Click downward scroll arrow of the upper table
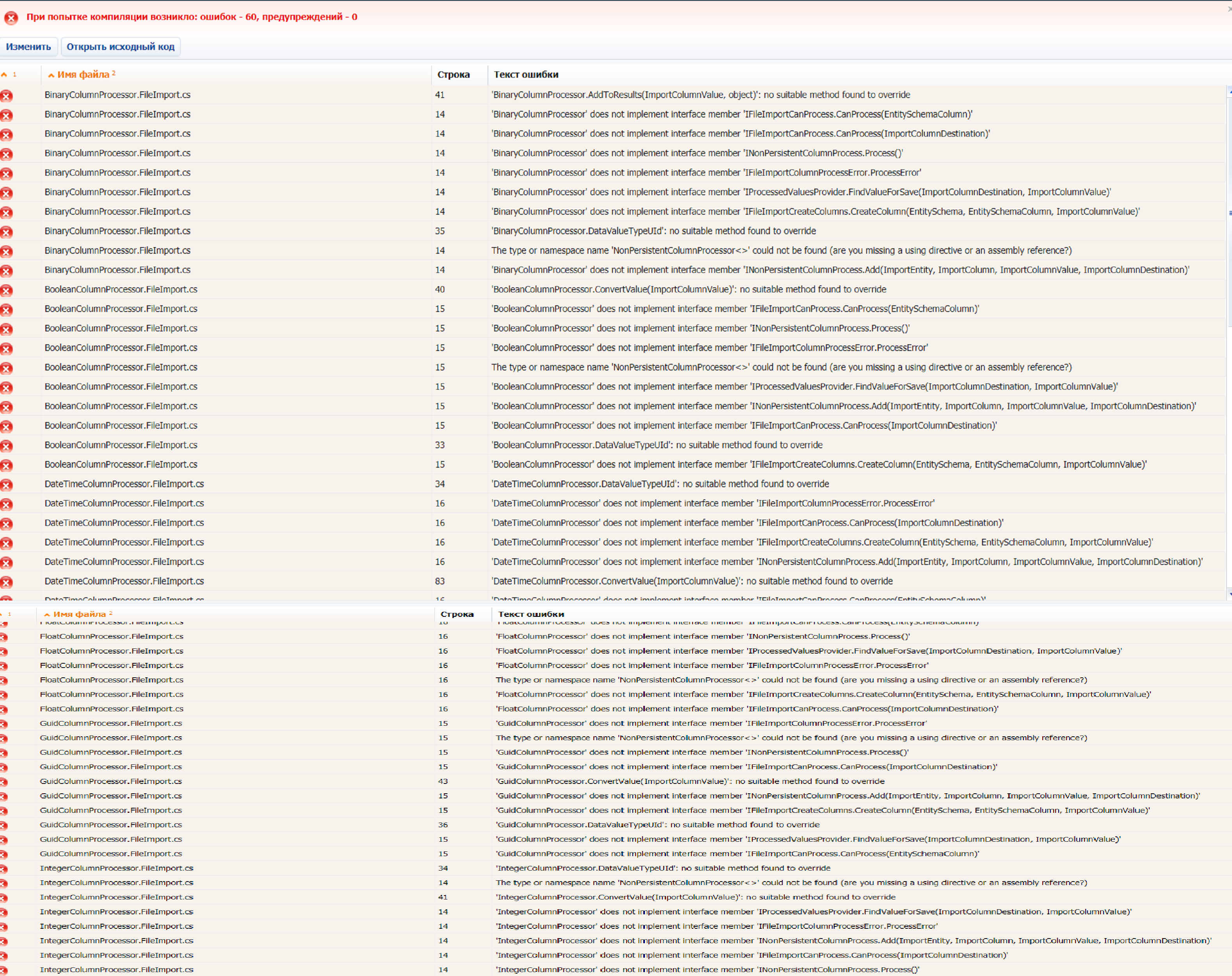 pyautogui.click(x=1229, y=594)
